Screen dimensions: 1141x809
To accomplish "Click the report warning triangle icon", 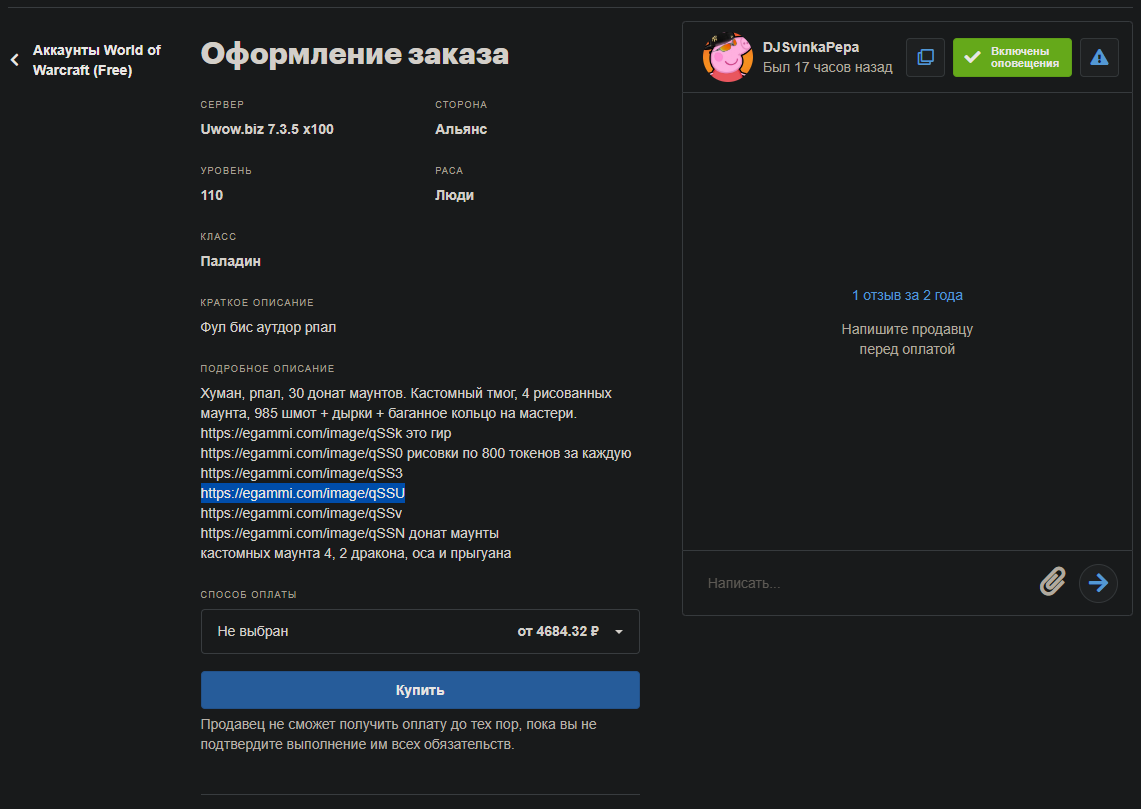I will 1099,57.
